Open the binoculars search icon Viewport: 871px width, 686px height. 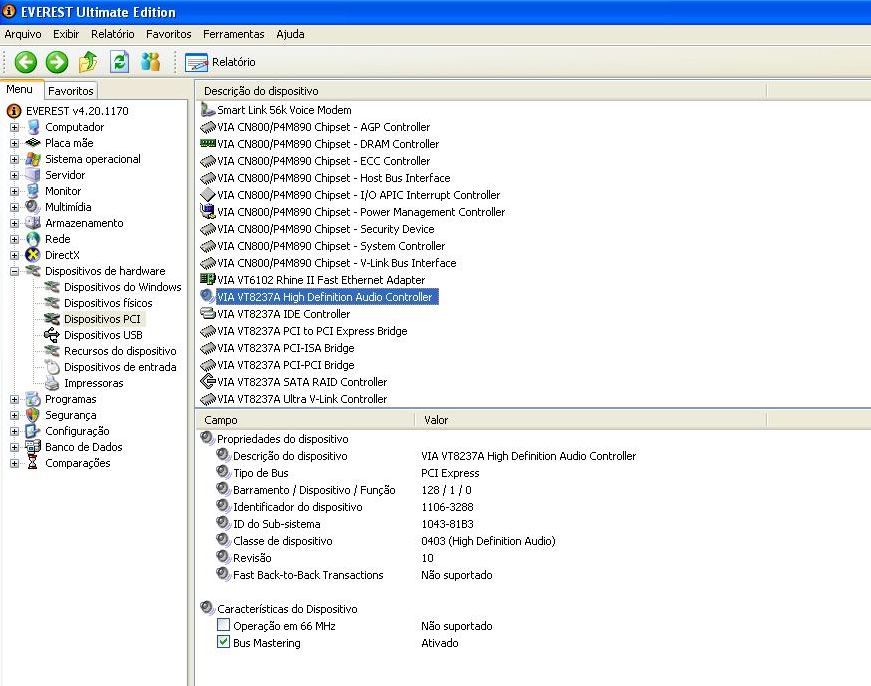149,61
